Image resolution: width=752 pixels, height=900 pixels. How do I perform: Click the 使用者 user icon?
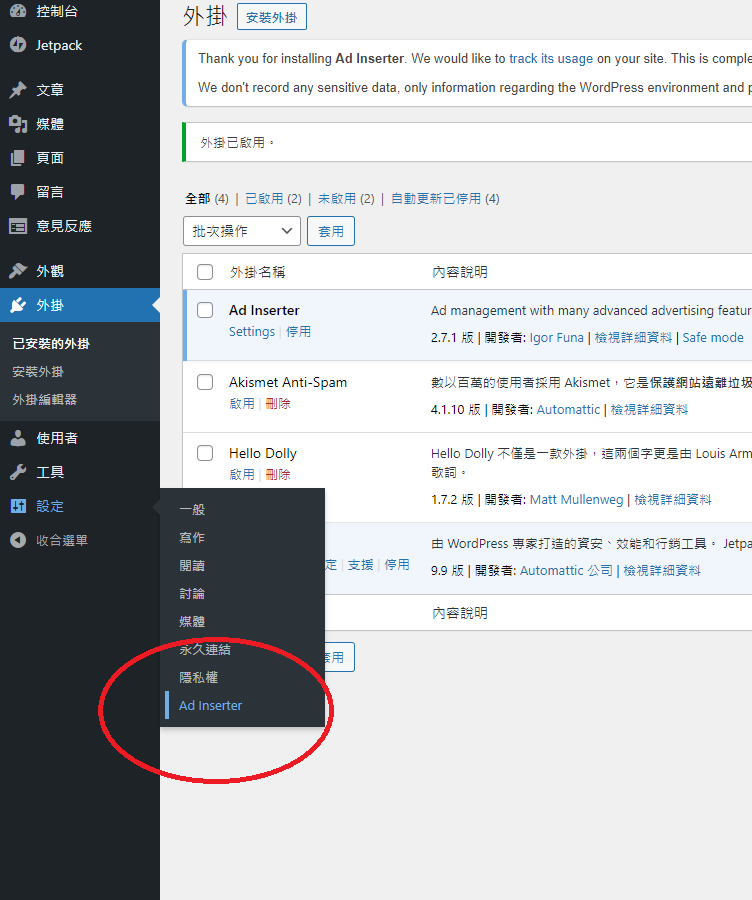click(17, 438)
